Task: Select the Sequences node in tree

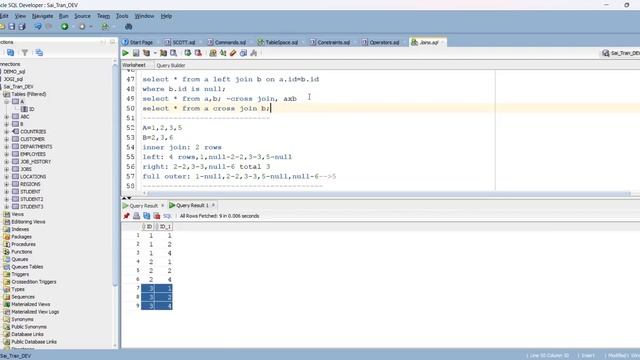Action: pos(23,297)
